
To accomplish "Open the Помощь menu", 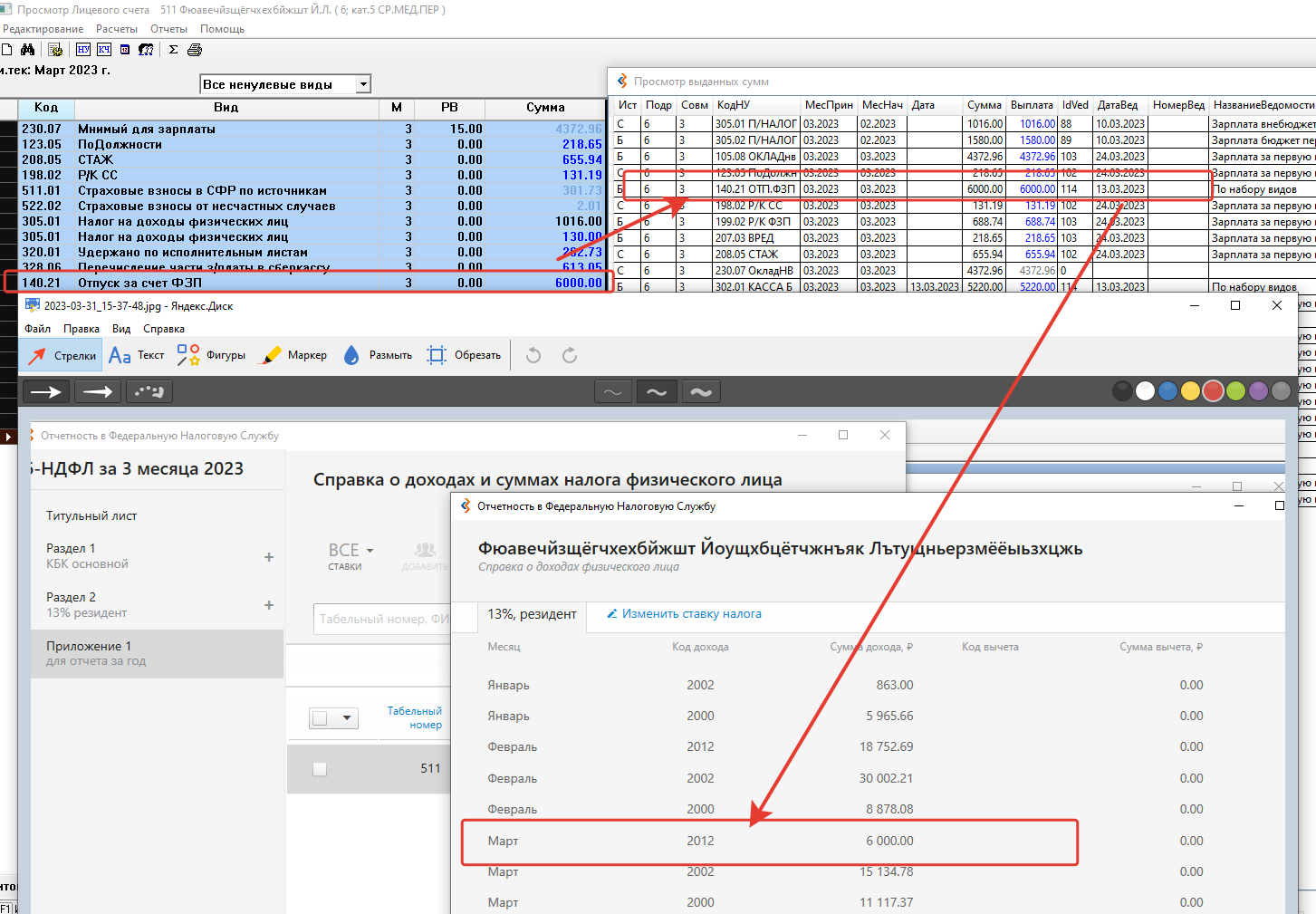I will coord(222,29).
